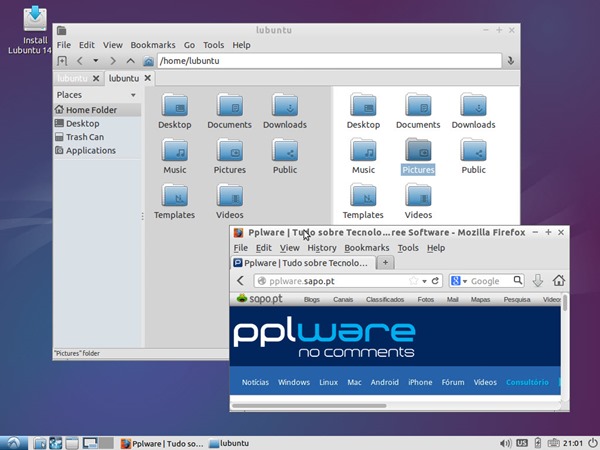
Task: Select Videos folder in right pane
Action: (418, 201)
